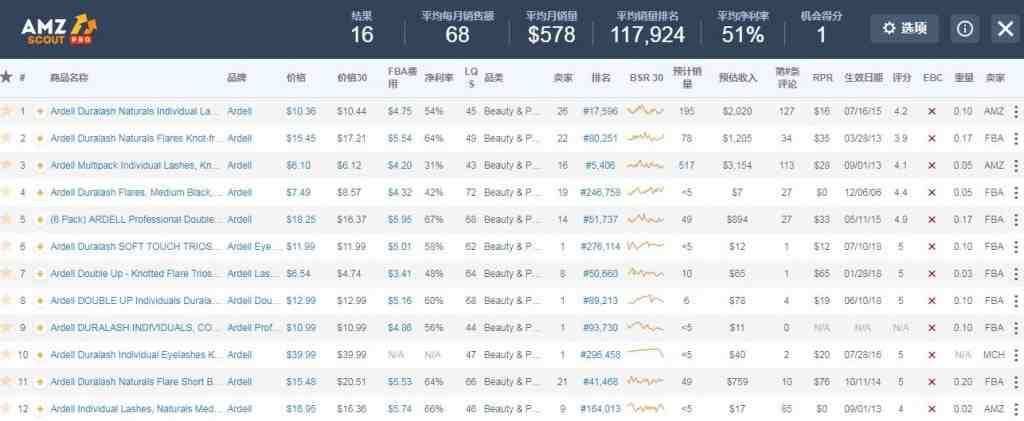Open more-options dots for row 3
1024x421 pixels.
click(x=1016, y=166)
